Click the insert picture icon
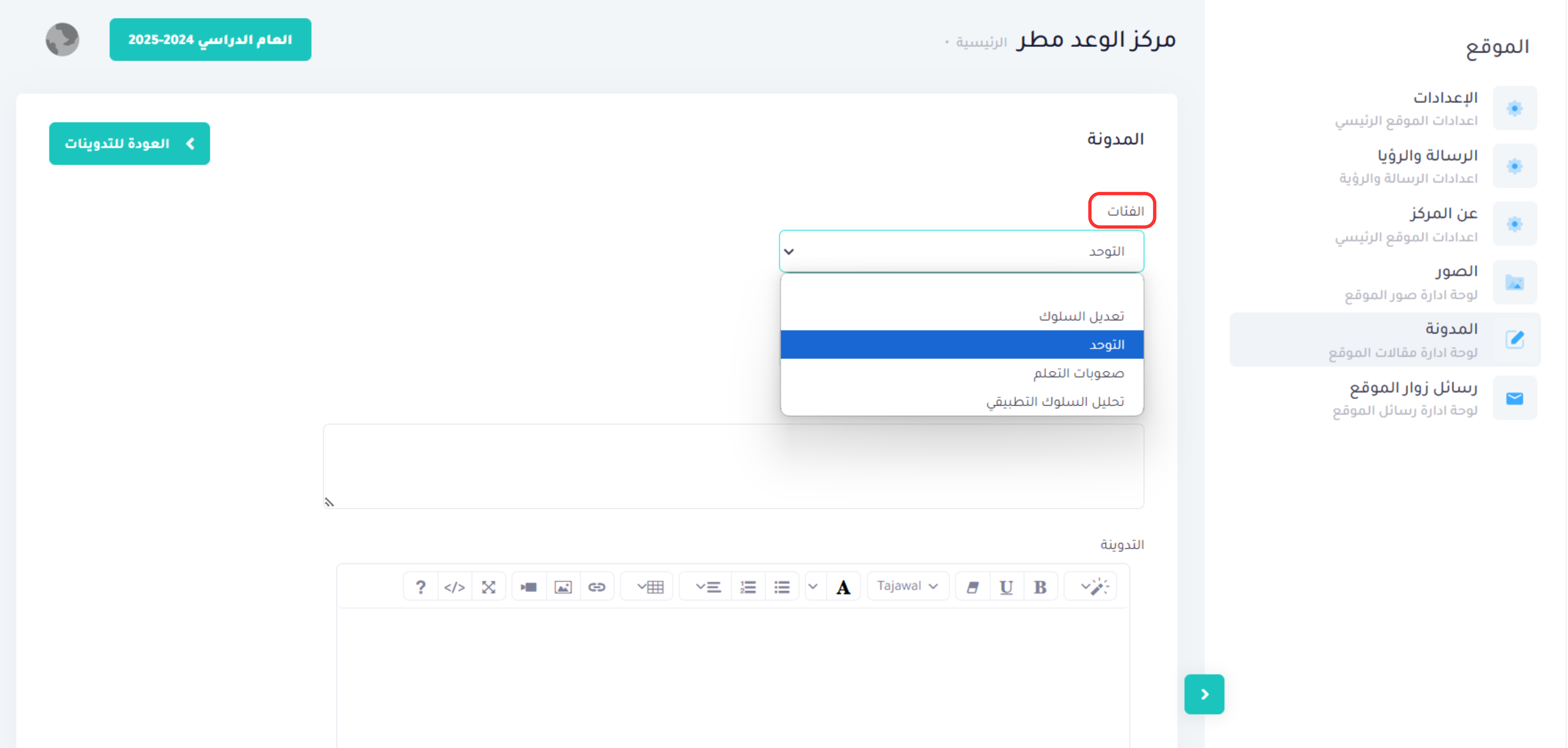The image size is (1568, 748). [x=563, y=587]
